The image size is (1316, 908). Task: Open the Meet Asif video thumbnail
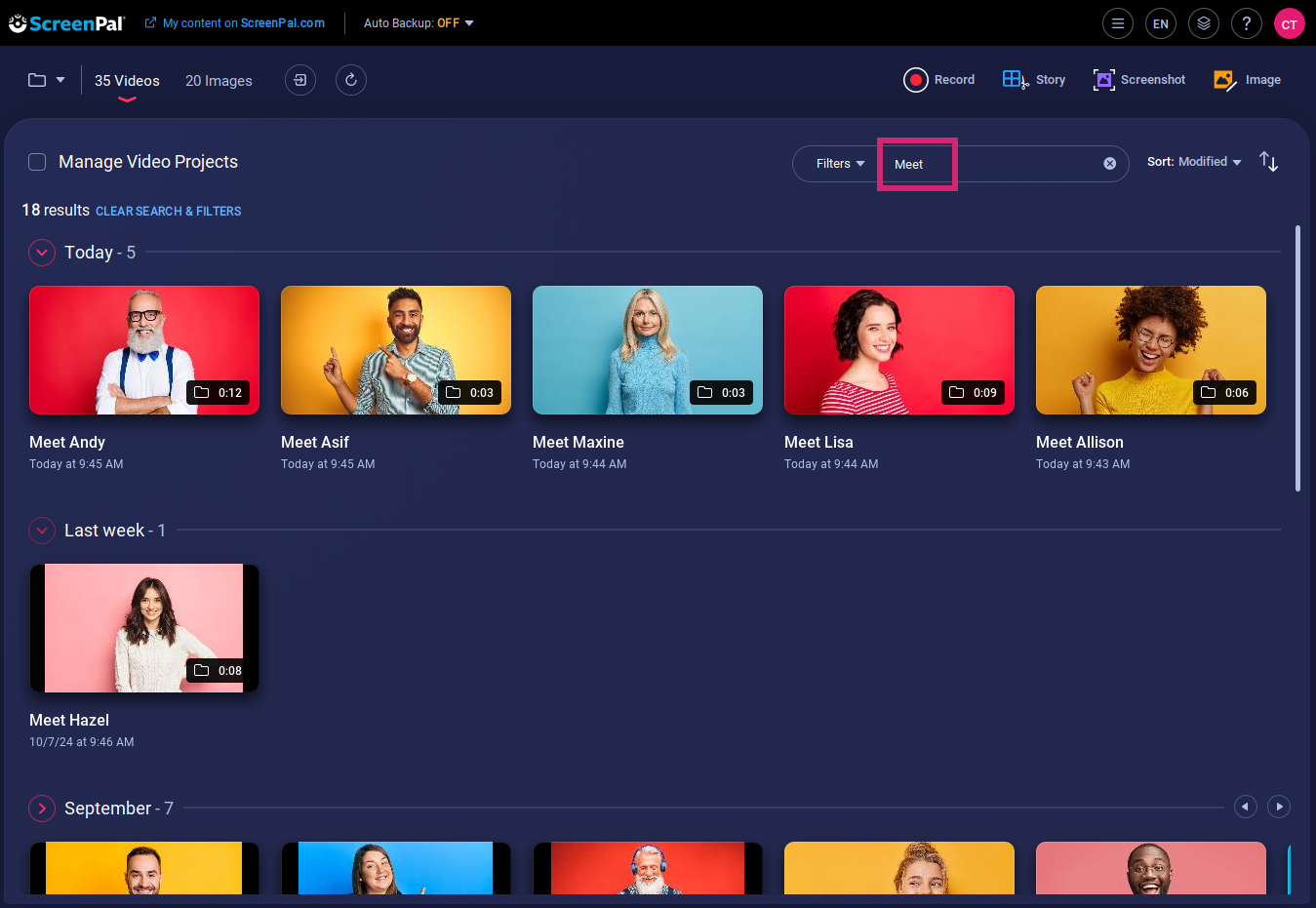pyautogui.click(x=396, y=350)
